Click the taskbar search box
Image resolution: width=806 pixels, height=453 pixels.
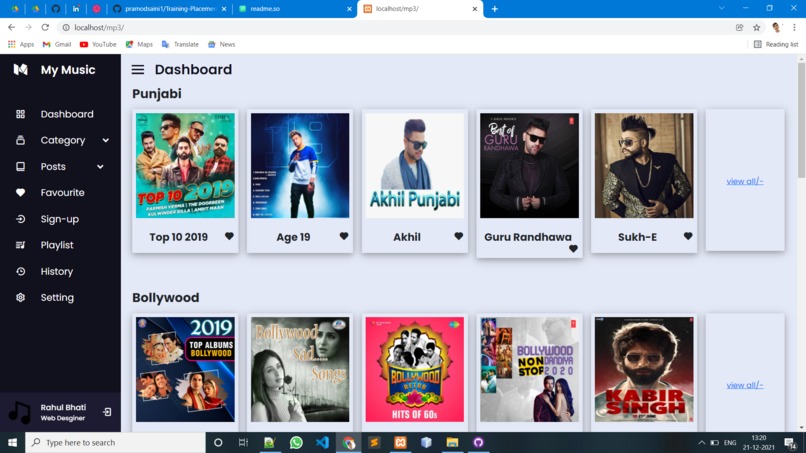coord(115,442)
